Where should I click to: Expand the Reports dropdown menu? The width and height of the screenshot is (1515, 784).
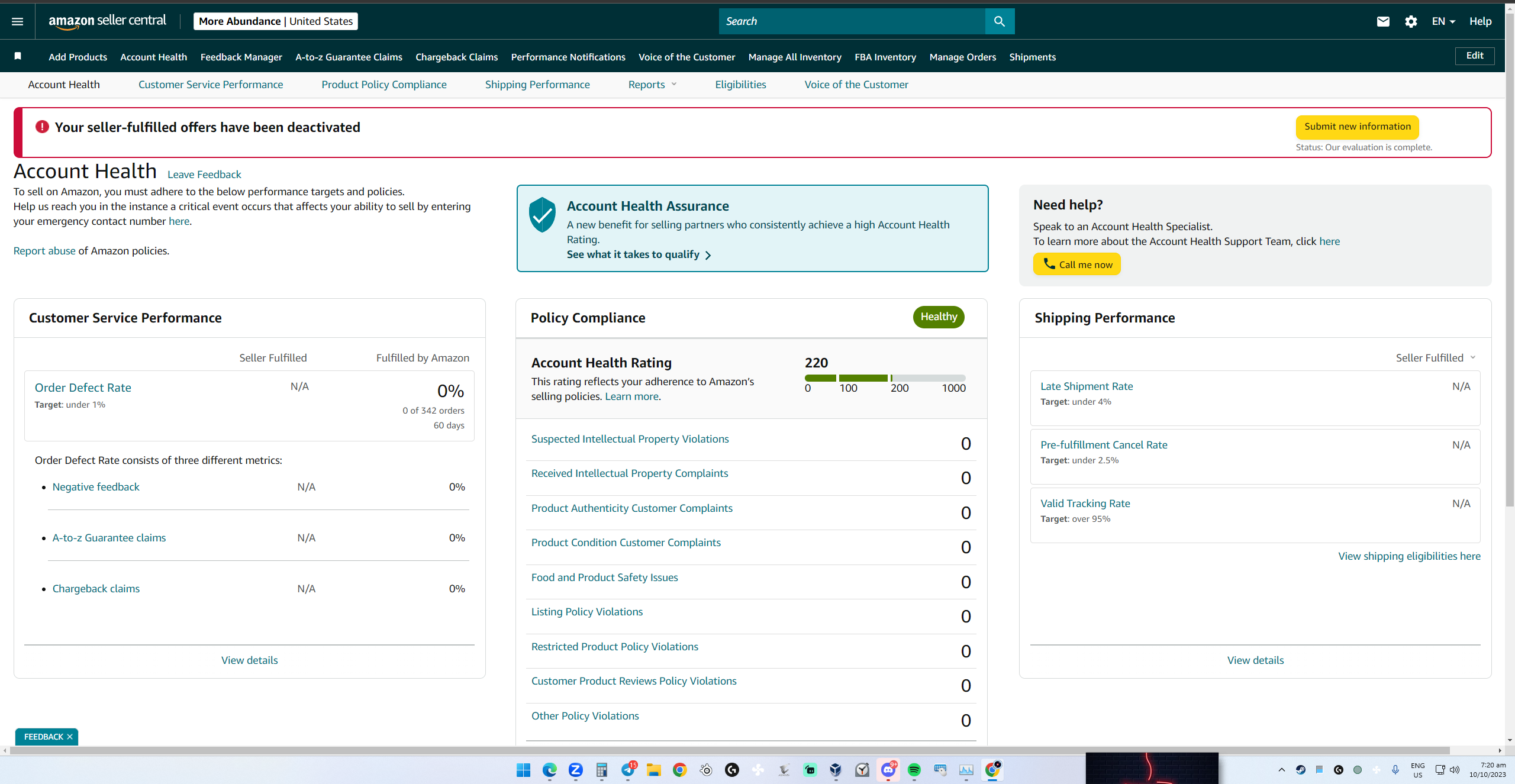tap(652, 85)
